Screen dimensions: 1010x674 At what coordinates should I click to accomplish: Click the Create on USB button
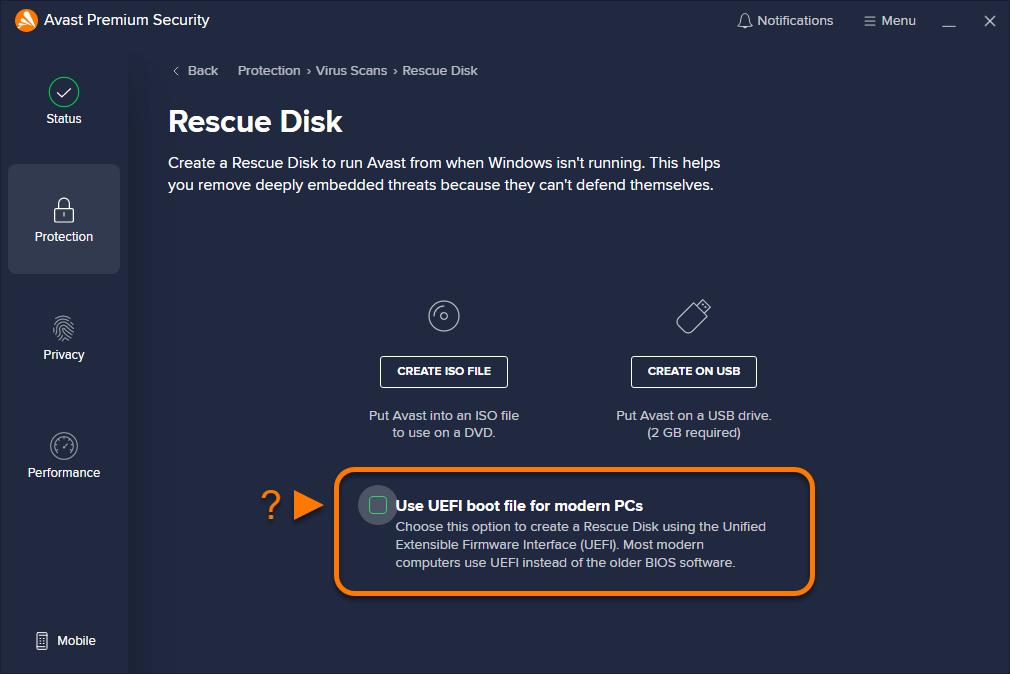pyautogui.click(x=694, y=371)
